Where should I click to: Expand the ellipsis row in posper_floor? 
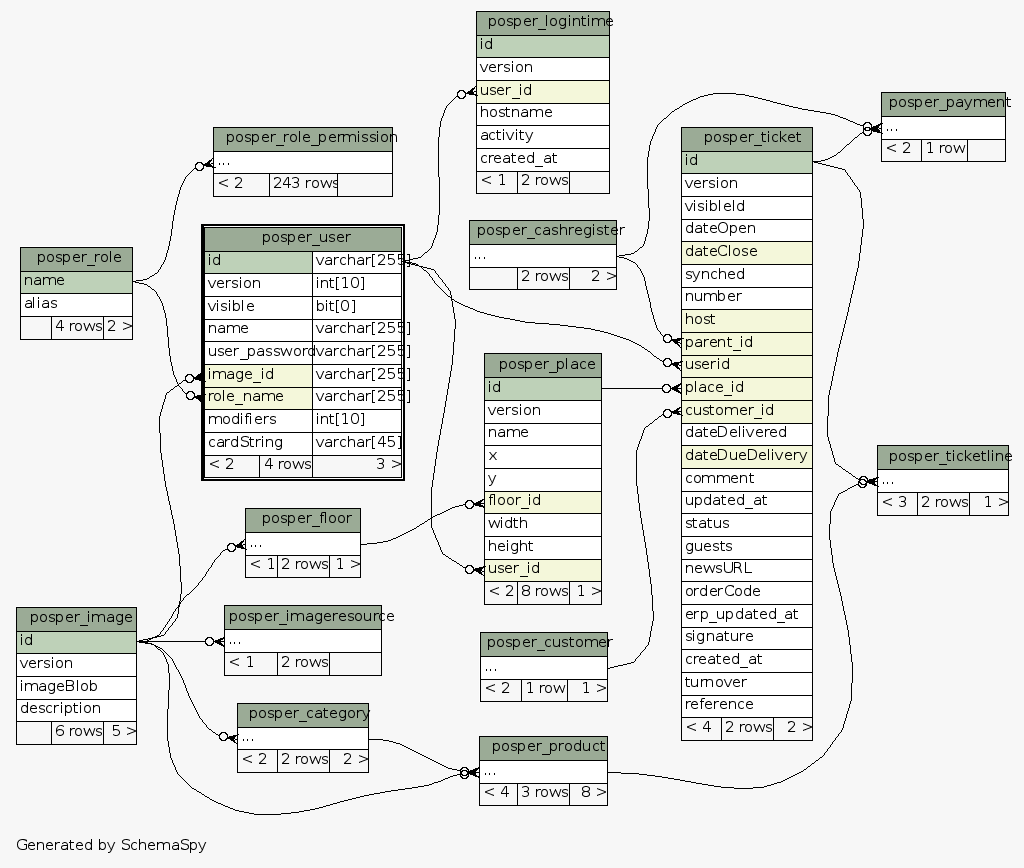pos(302,544)
